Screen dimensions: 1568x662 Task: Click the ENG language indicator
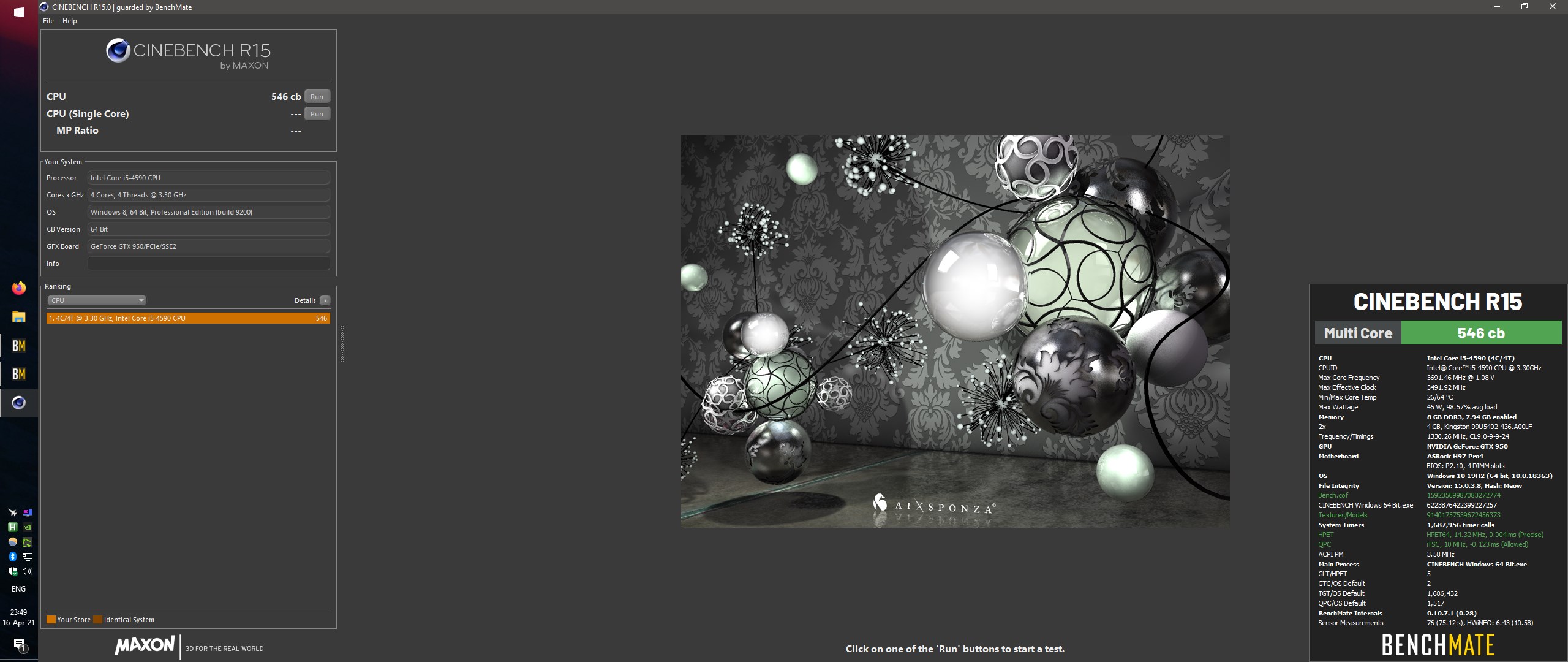click(19, 589)
